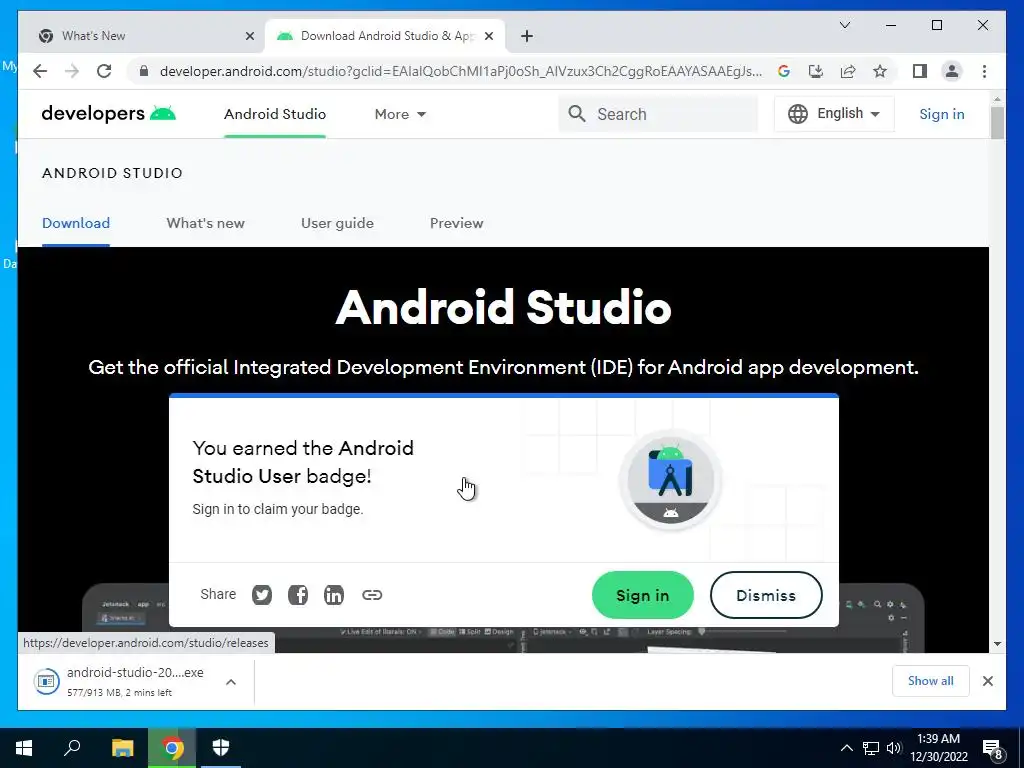
Task: Click the Search field on developer site
Action: (658, 114)
